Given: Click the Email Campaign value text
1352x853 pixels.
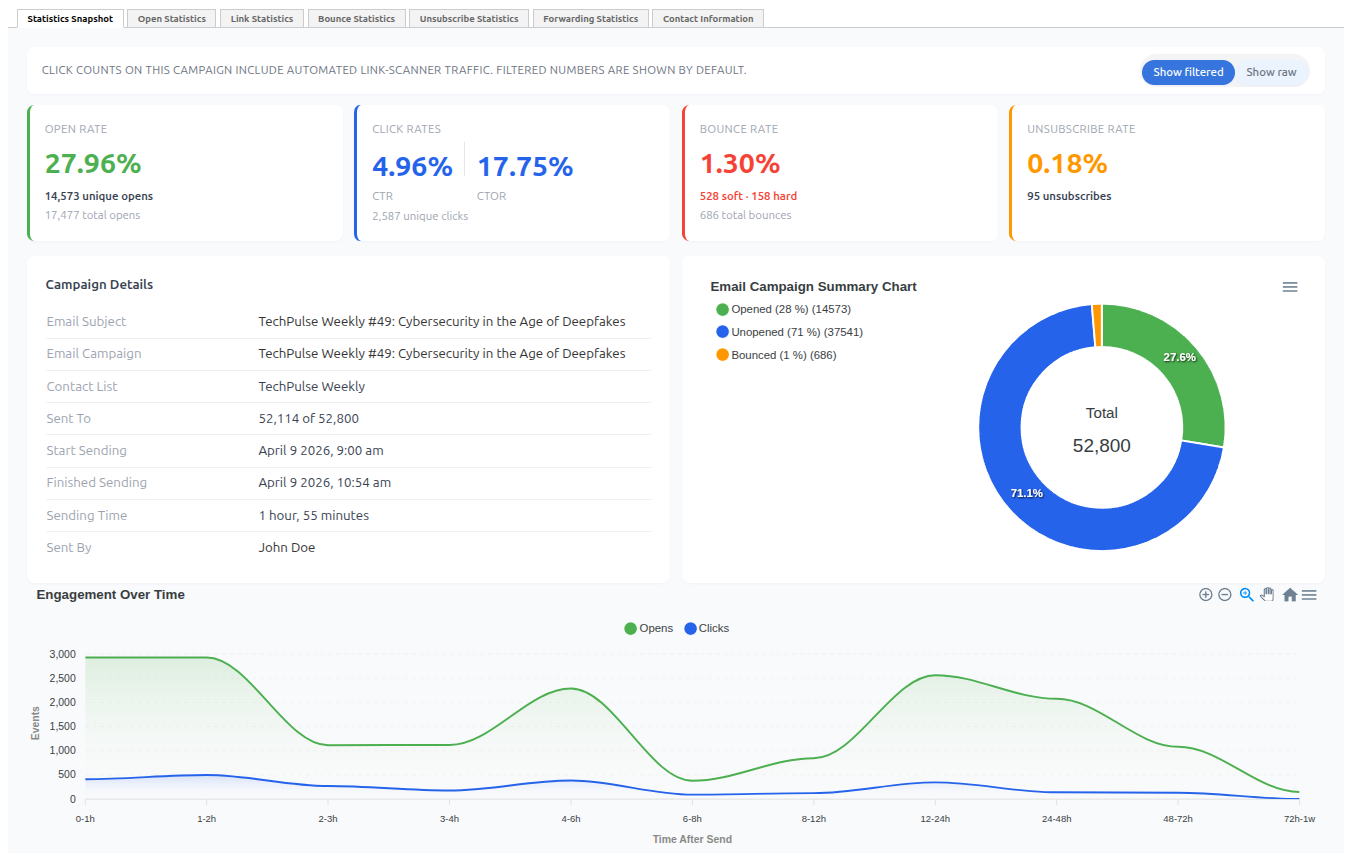Looking at the screenshot, I should [x=442, y=353].
